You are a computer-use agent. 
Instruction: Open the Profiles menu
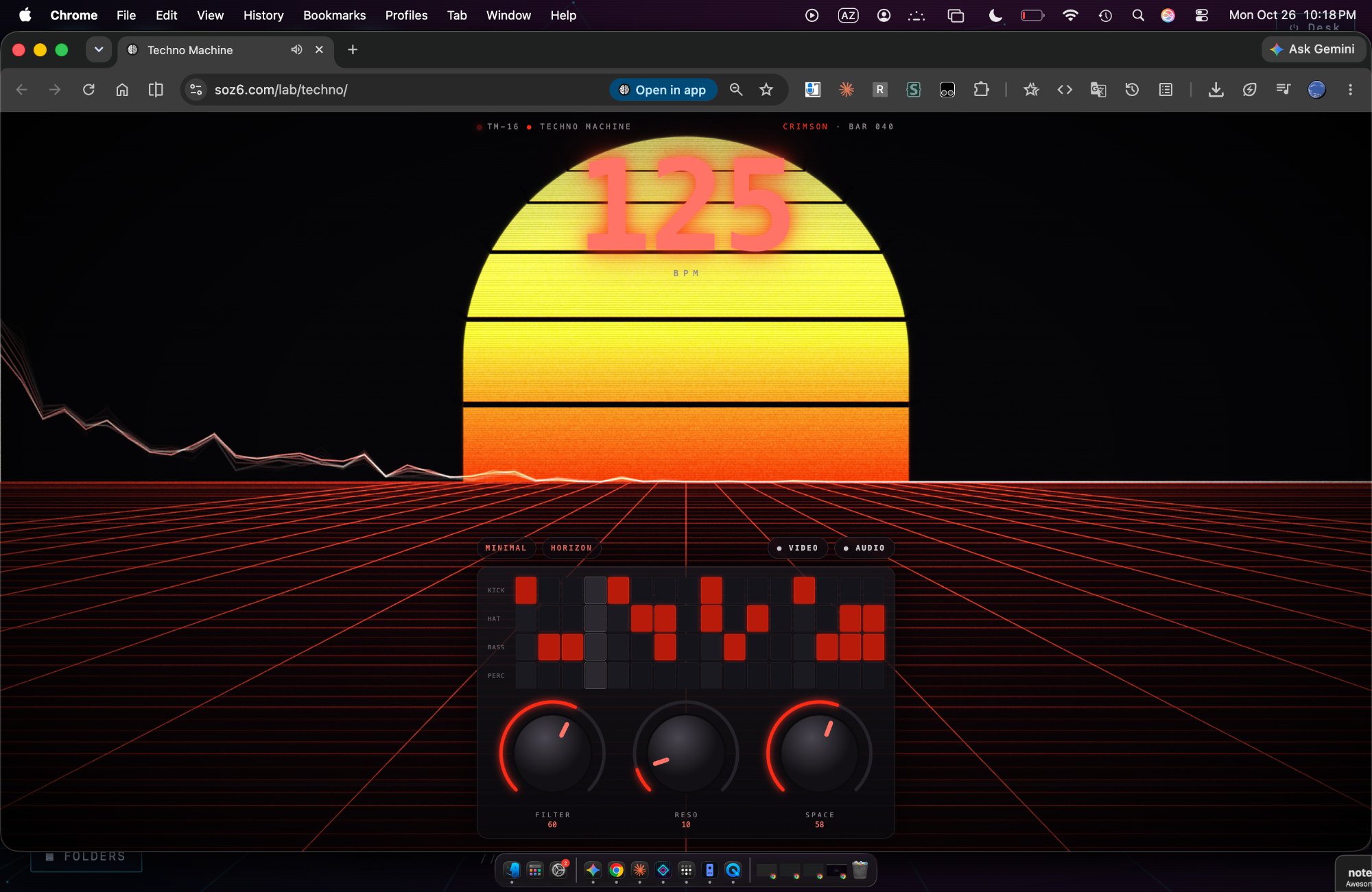tap(406, 15)
